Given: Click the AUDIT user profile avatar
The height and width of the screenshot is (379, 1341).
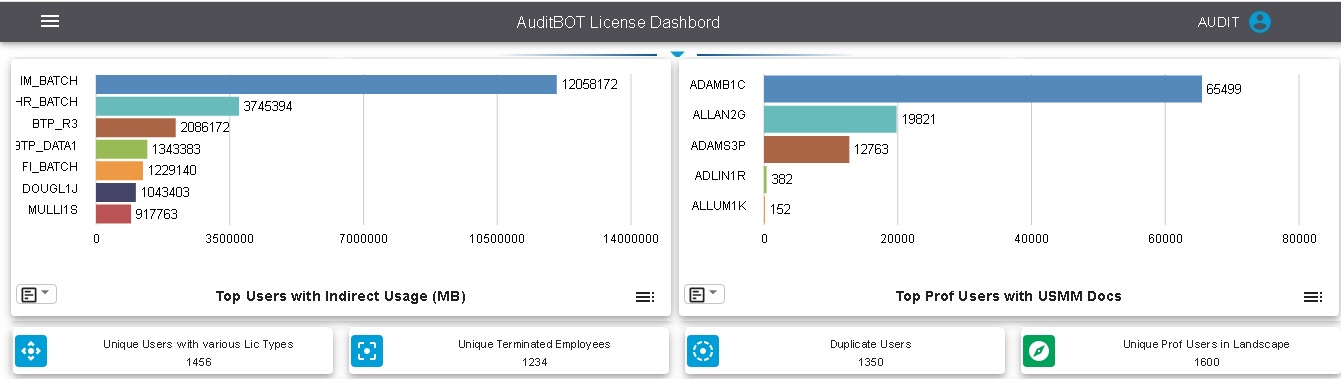Looking at the screenshot, I should (x=1259, y=22).
